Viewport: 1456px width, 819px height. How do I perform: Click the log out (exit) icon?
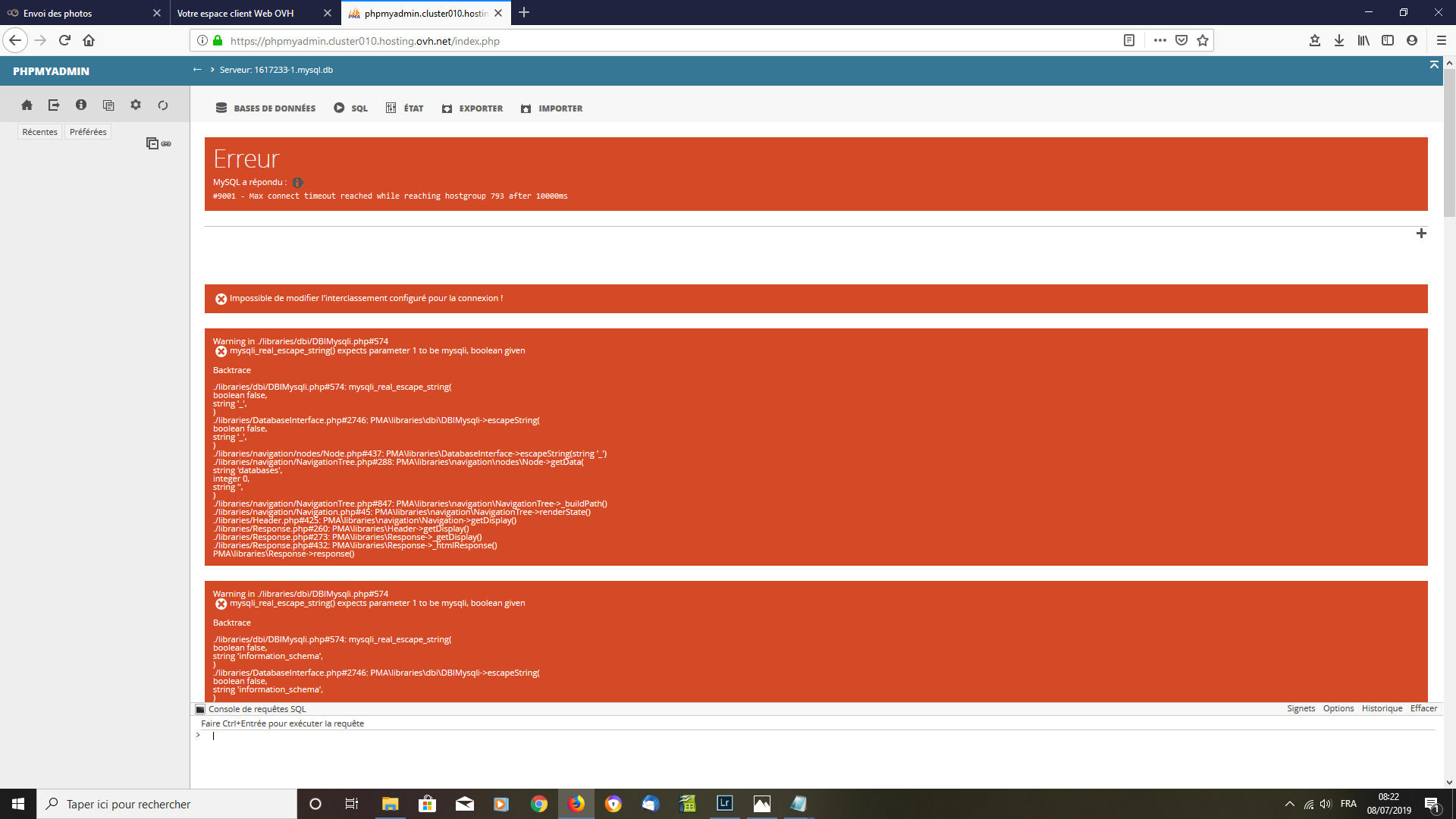[54, 105]
